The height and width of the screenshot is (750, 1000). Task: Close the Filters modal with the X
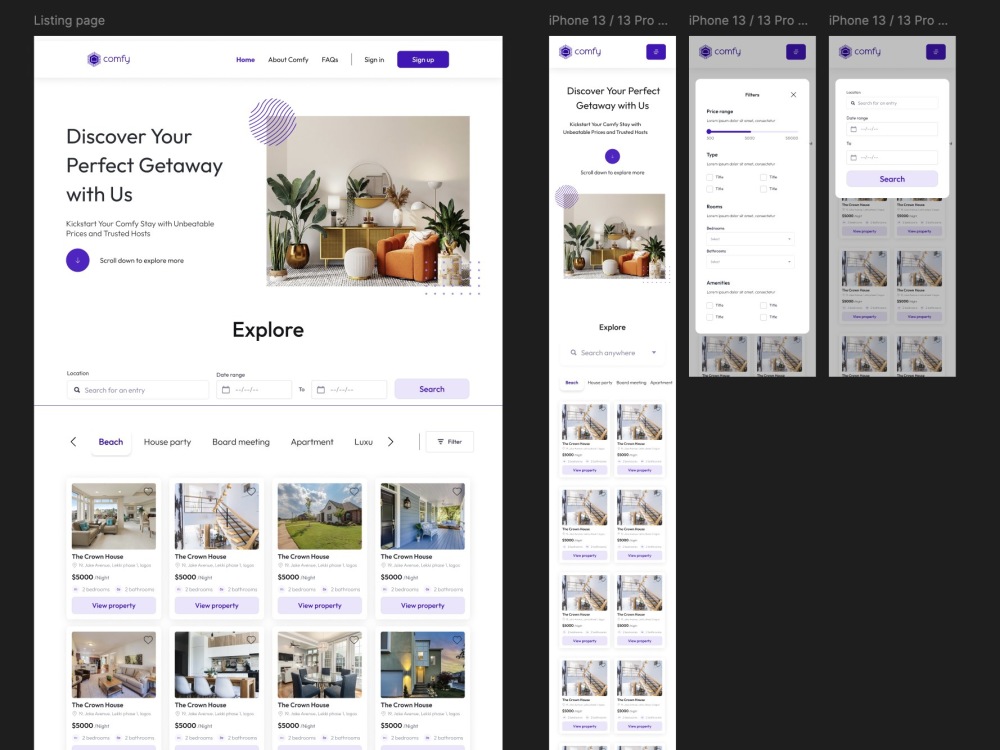pos(793,95)
